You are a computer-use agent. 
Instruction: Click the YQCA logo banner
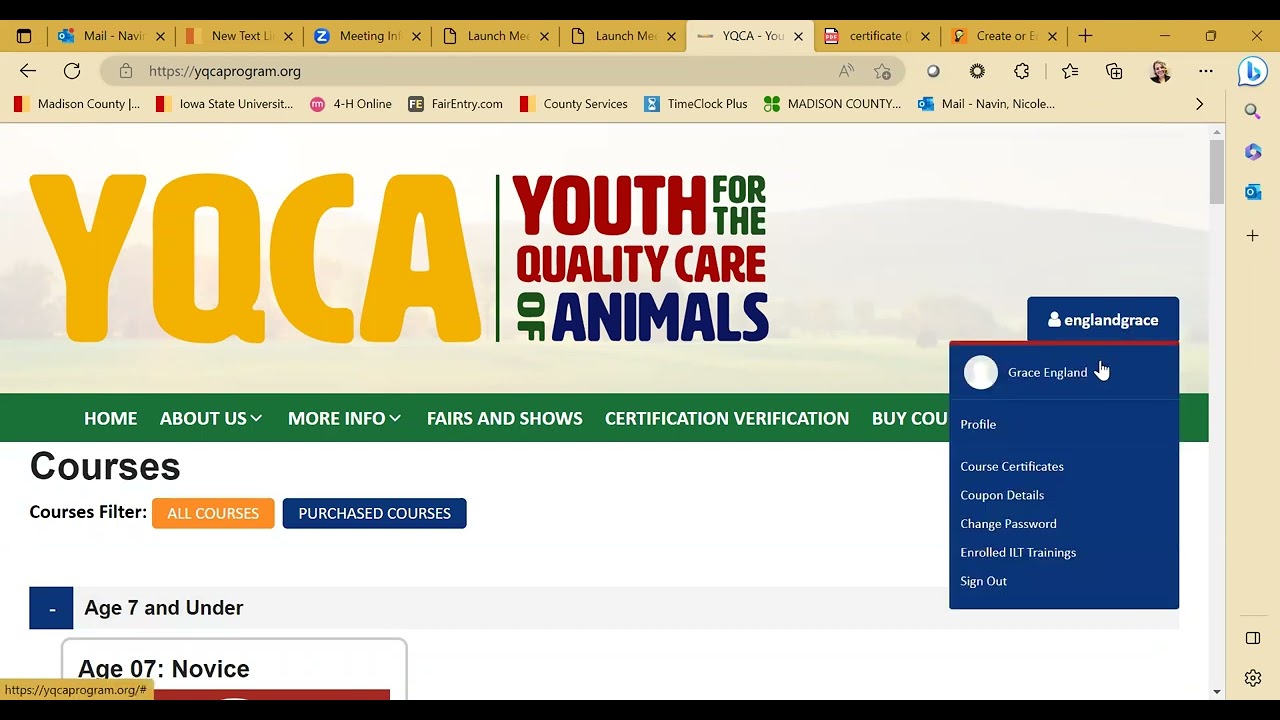pyautogui.click(x=399, y=258)
